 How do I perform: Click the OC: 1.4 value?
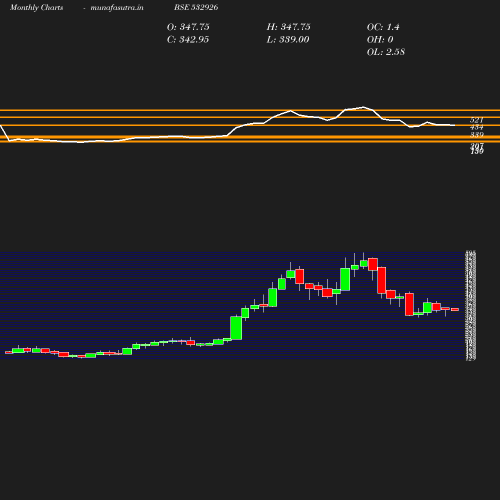tap(383, 27)
